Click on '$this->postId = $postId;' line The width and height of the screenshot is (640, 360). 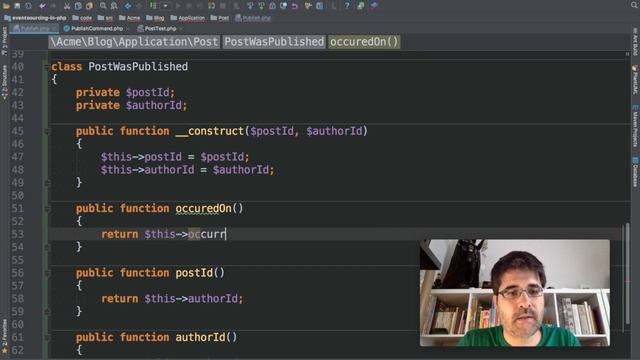175,157
